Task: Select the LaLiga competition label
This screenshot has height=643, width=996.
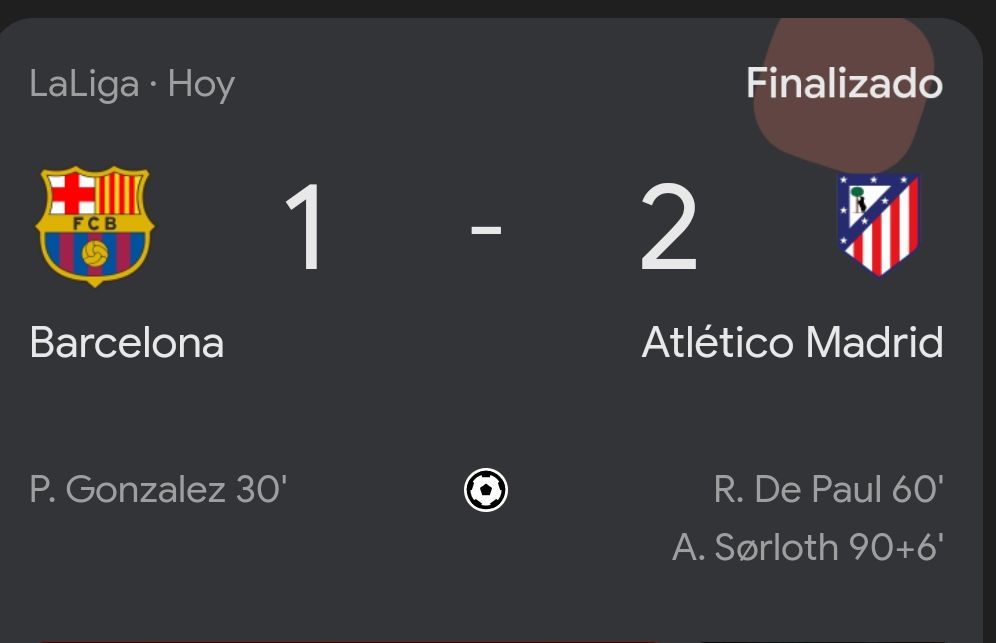Action: pos(84,85)
